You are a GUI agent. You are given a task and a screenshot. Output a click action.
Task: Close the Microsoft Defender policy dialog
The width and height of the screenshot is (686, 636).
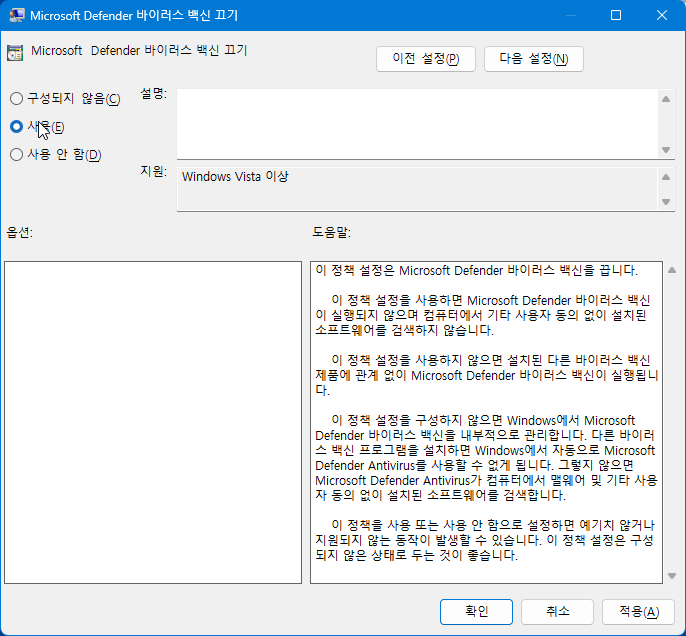pos(662,15)
